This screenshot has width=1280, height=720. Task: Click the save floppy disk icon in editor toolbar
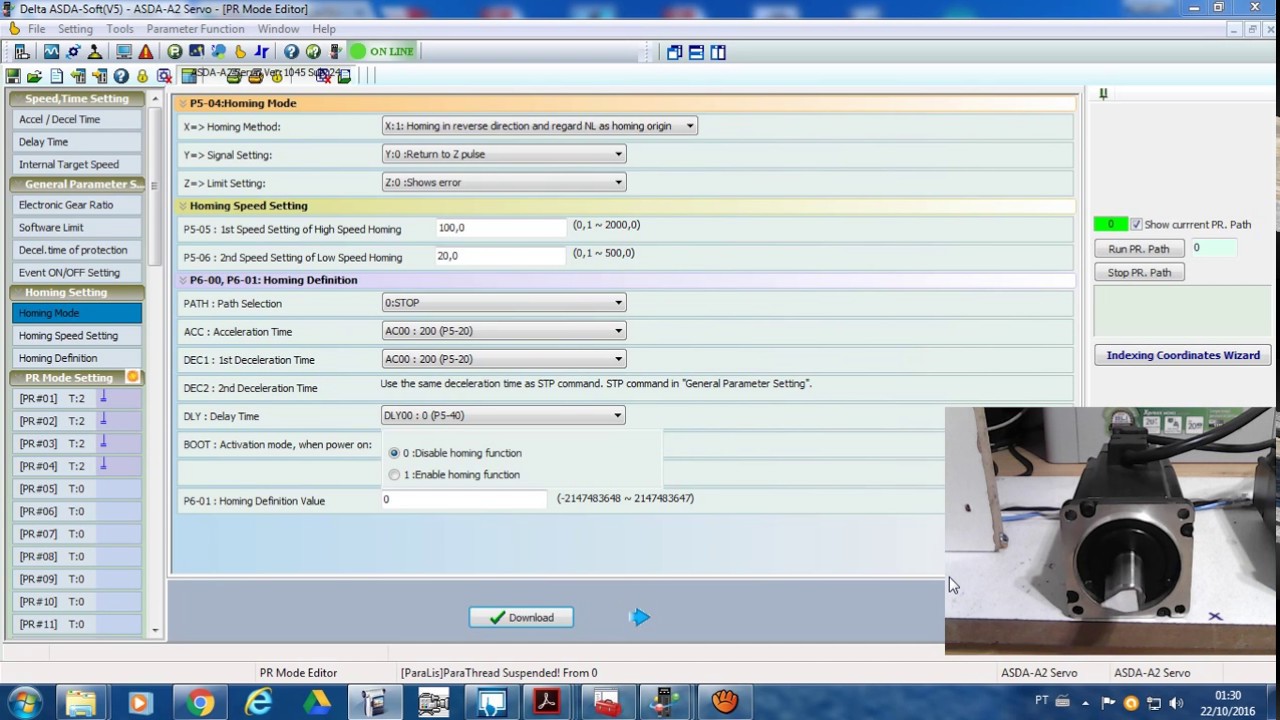click(13, 76)
